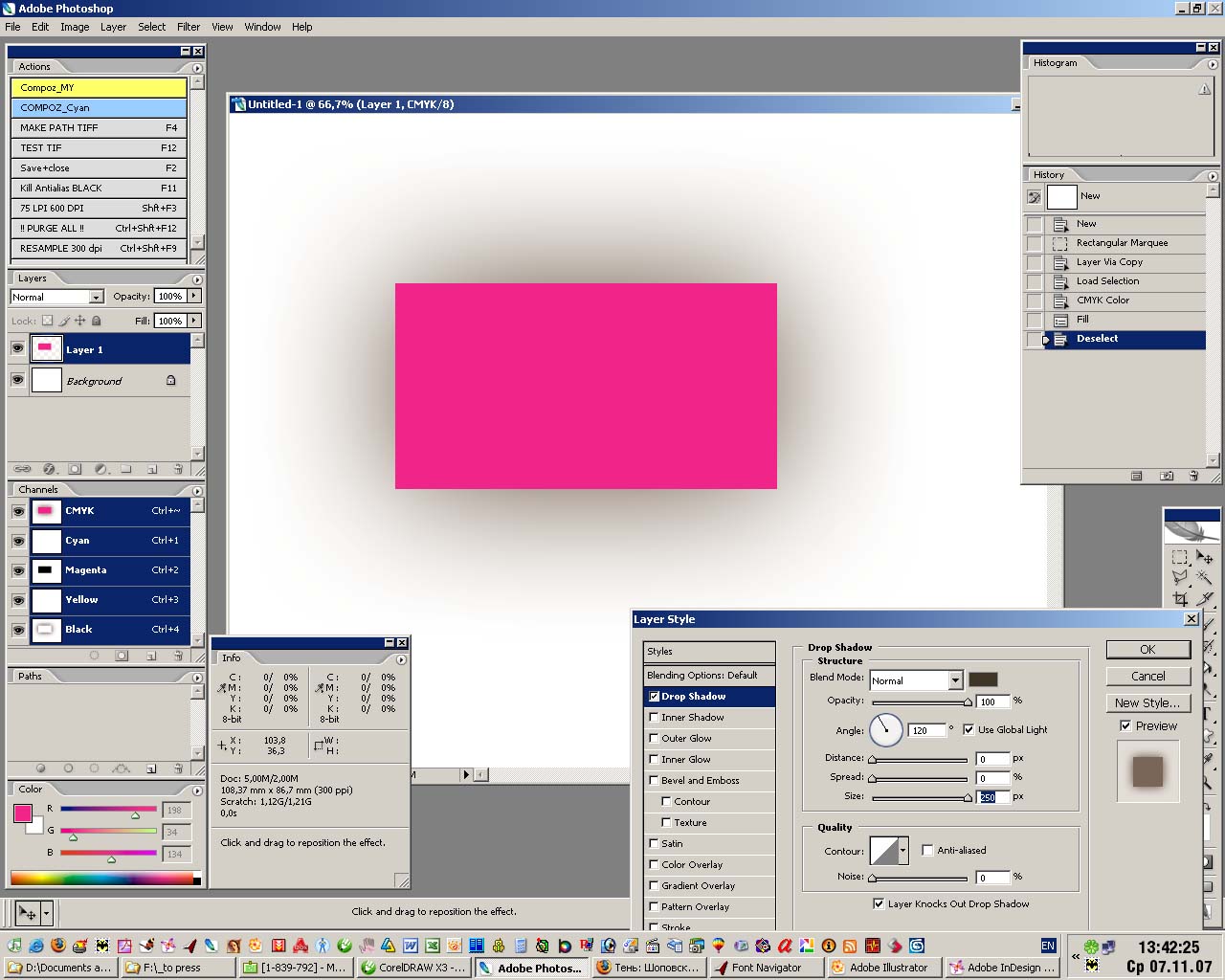Click new adjustment layer icon in Layers panel
This screenshot has width=1225, height=980.
pyautogui.click(x=100, y=469)
